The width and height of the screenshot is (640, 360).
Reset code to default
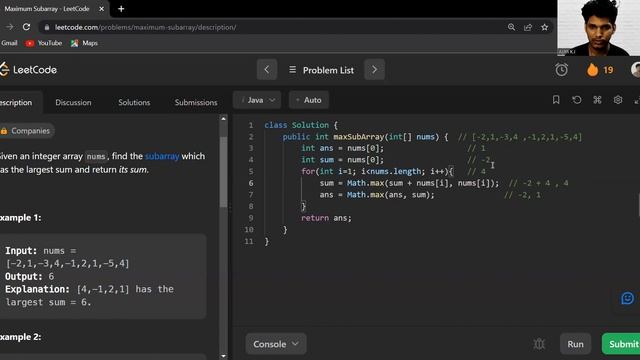577,100
